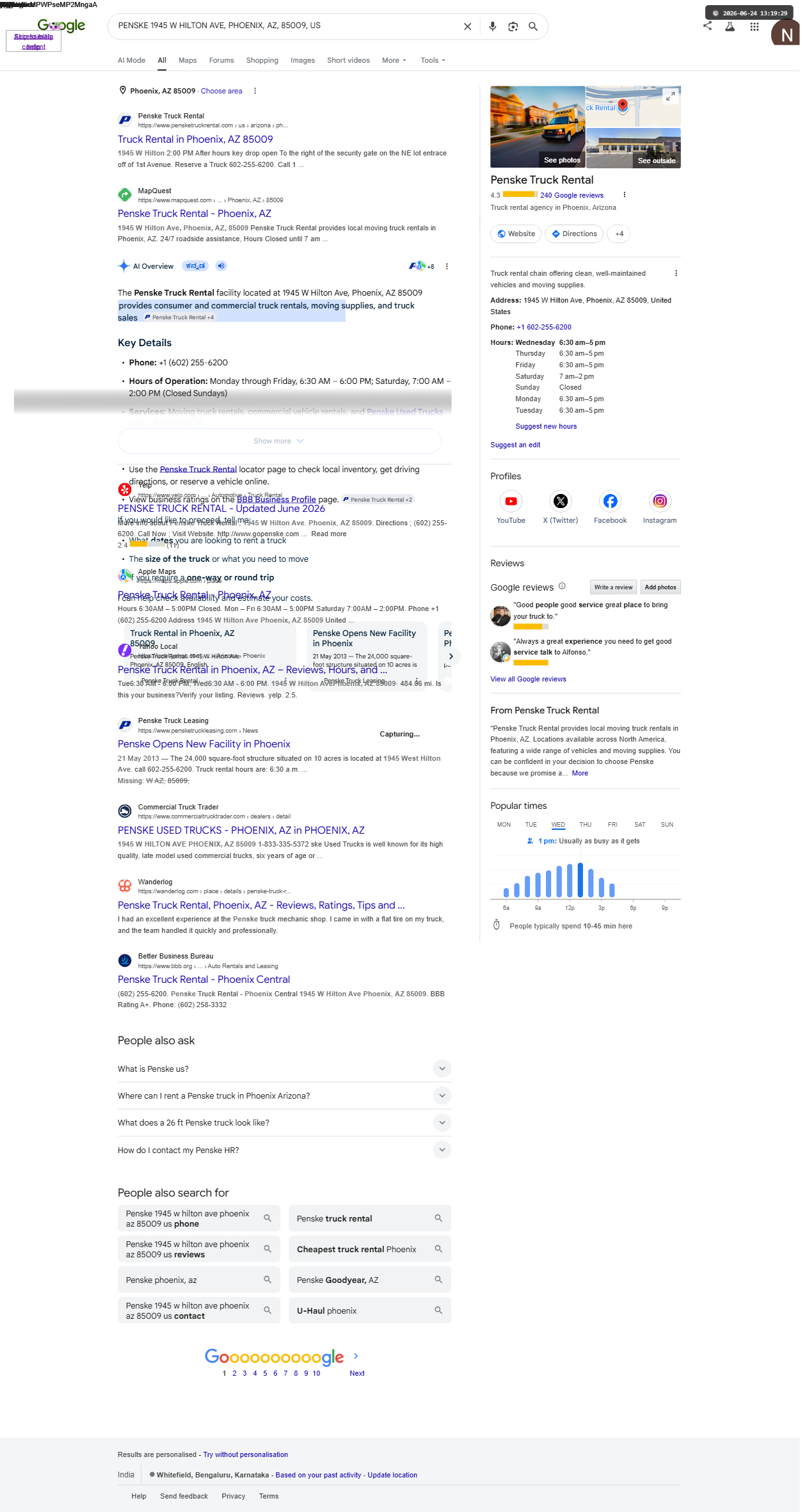Toggle the AI Overview Kannada language chip
Screen dimensions: 809x1512
tap(195, 266)
